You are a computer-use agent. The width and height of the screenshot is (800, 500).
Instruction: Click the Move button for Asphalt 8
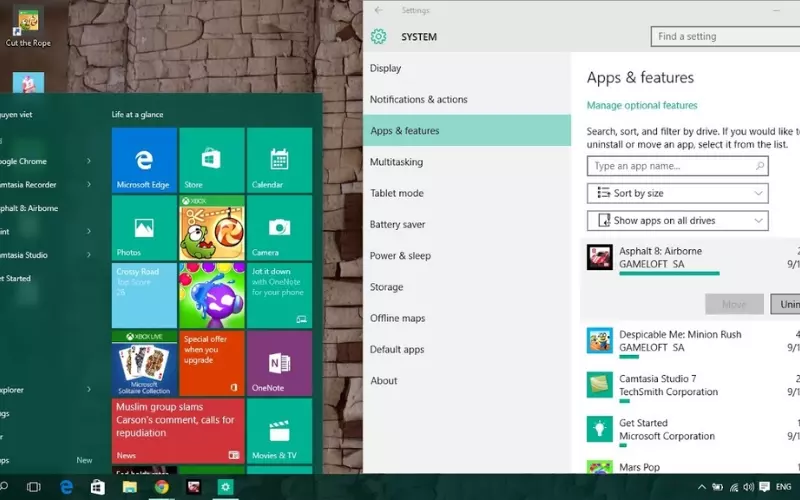tap(734, 304)
